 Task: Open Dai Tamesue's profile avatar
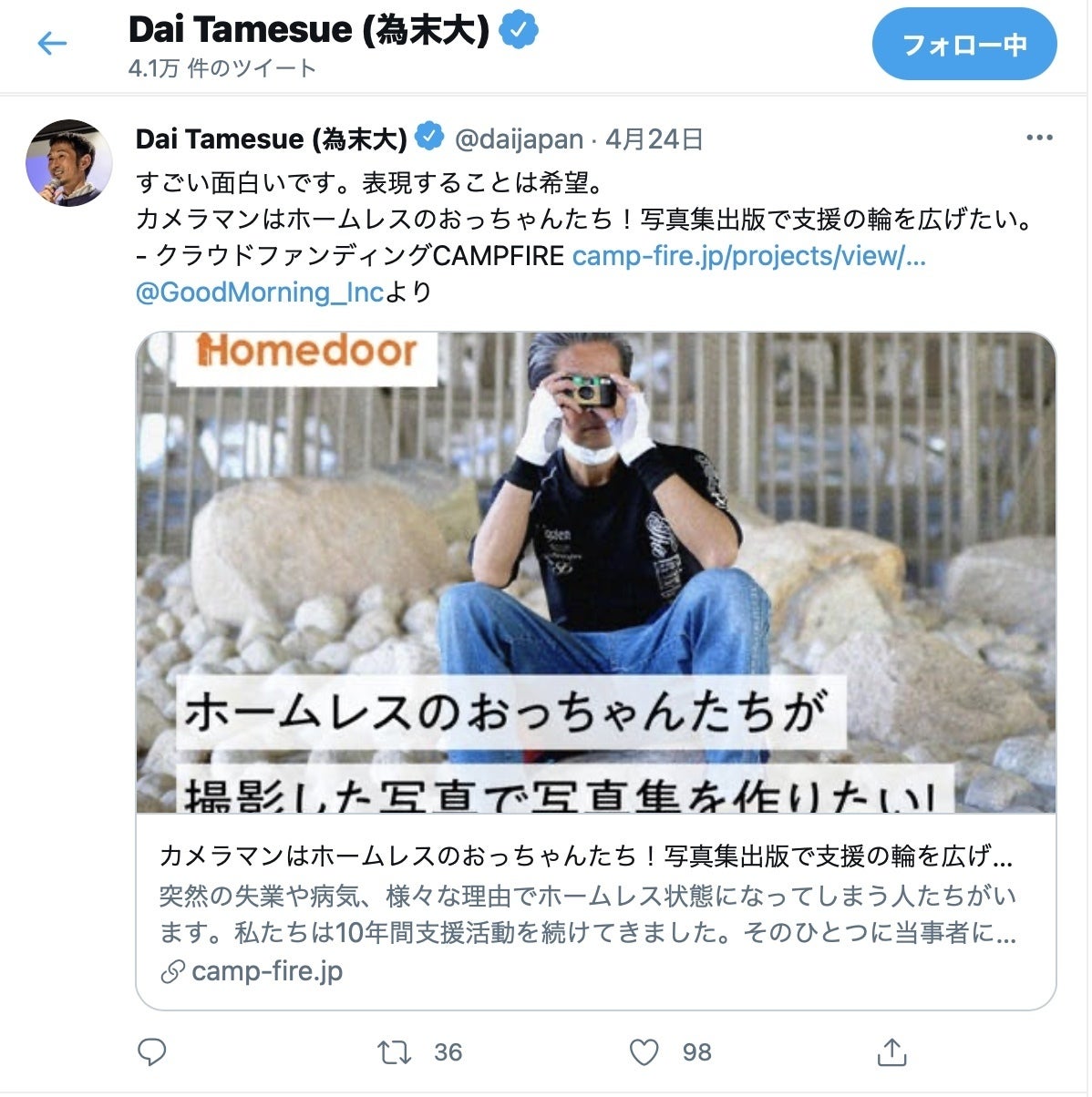coord(69,163)
